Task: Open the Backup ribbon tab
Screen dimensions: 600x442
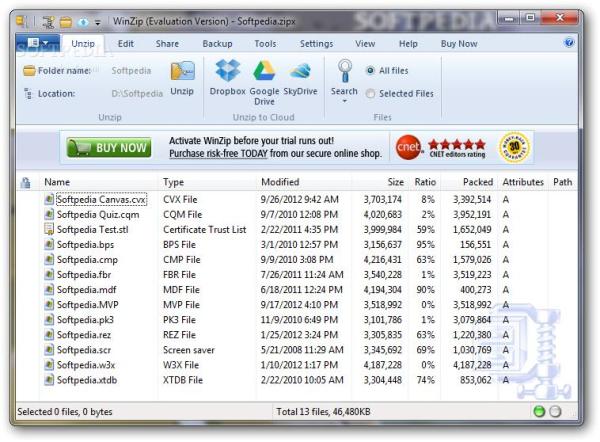Action: point(217,44)
